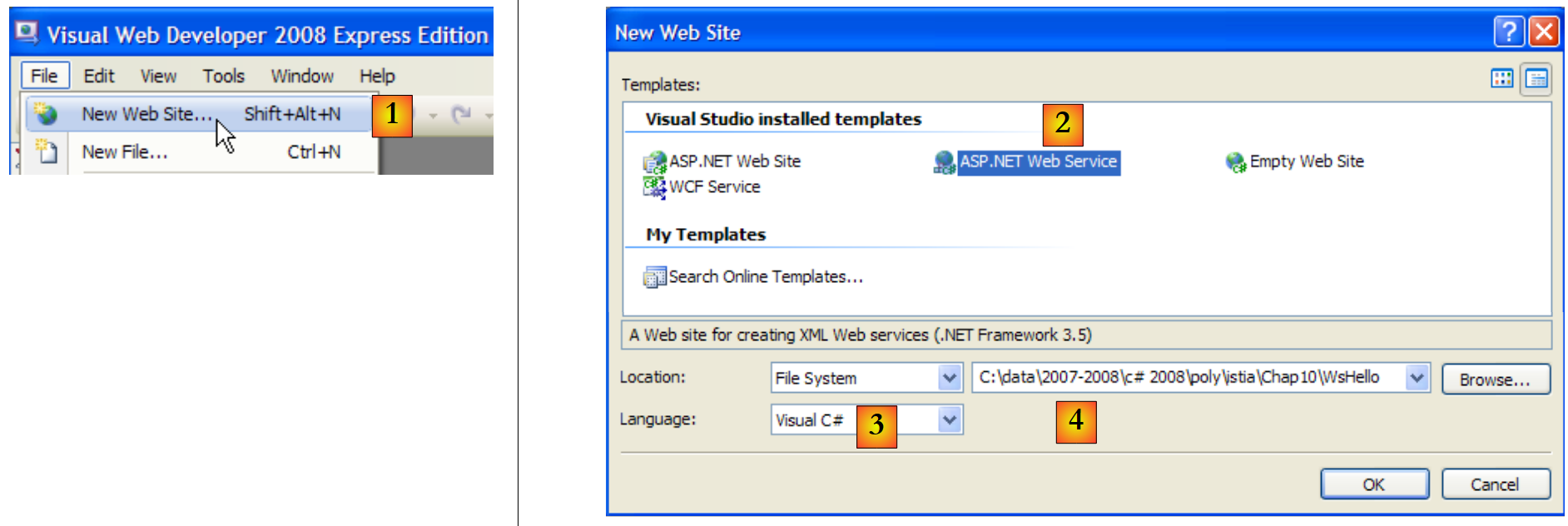
Task: Select New Web Site menu entry
Action: point(147,114)
